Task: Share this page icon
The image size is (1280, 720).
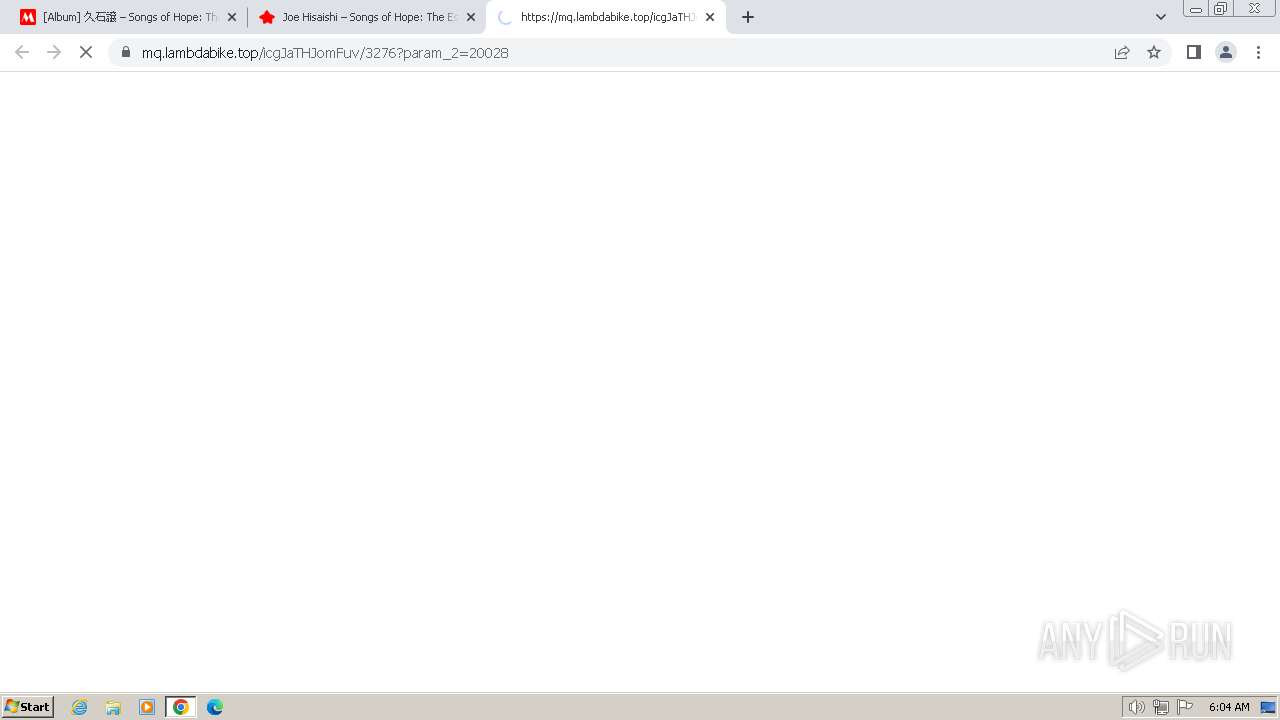Action: (x=1122, y=52)
